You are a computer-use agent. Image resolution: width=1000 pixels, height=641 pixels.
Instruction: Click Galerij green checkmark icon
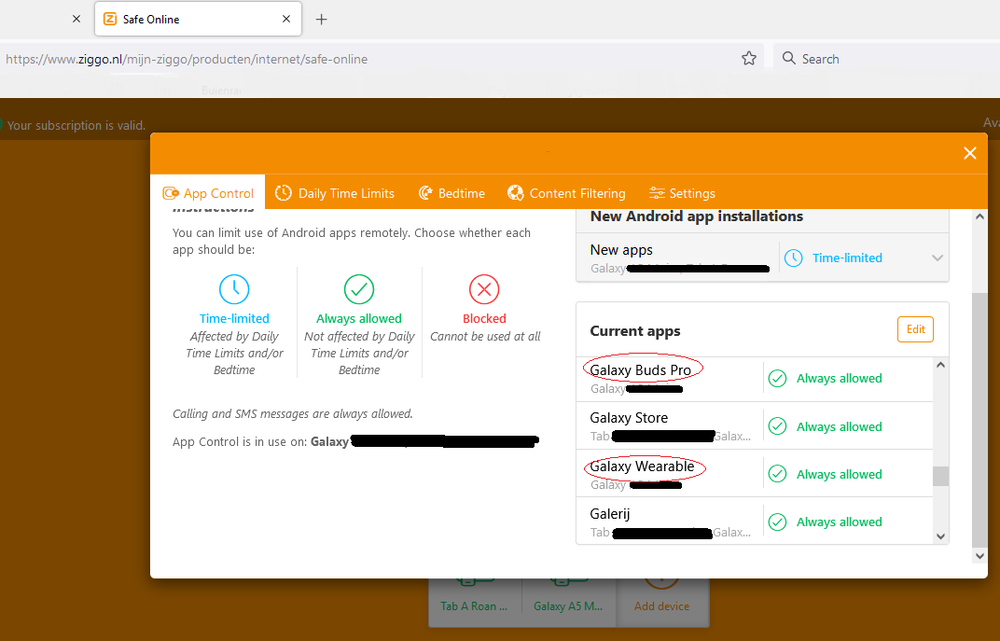777,522
